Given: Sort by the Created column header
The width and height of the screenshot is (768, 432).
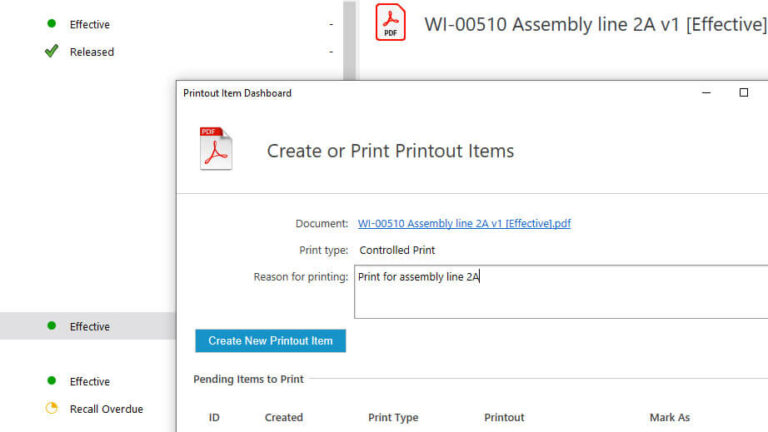Looking at the screenshot, I should [x=284, y=417].
